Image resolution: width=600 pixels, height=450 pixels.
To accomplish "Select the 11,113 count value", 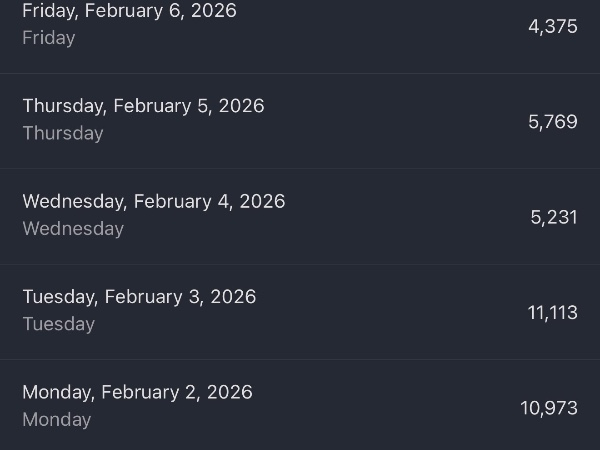I will coord(553,313).
